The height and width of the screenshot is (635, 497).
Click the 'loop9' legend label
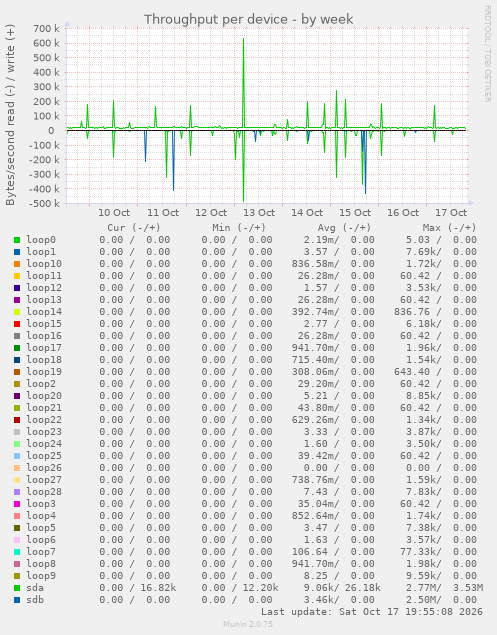[41, 576]
